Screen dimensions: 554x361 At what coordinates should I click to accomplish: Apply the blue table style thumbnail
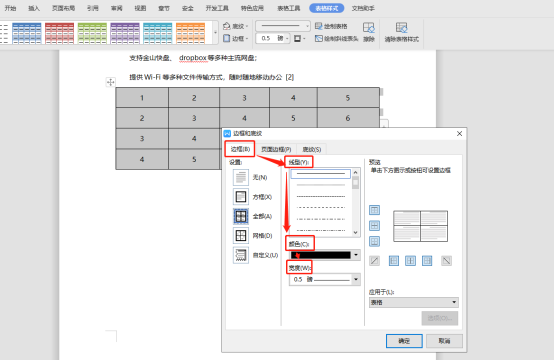[27, 33]
